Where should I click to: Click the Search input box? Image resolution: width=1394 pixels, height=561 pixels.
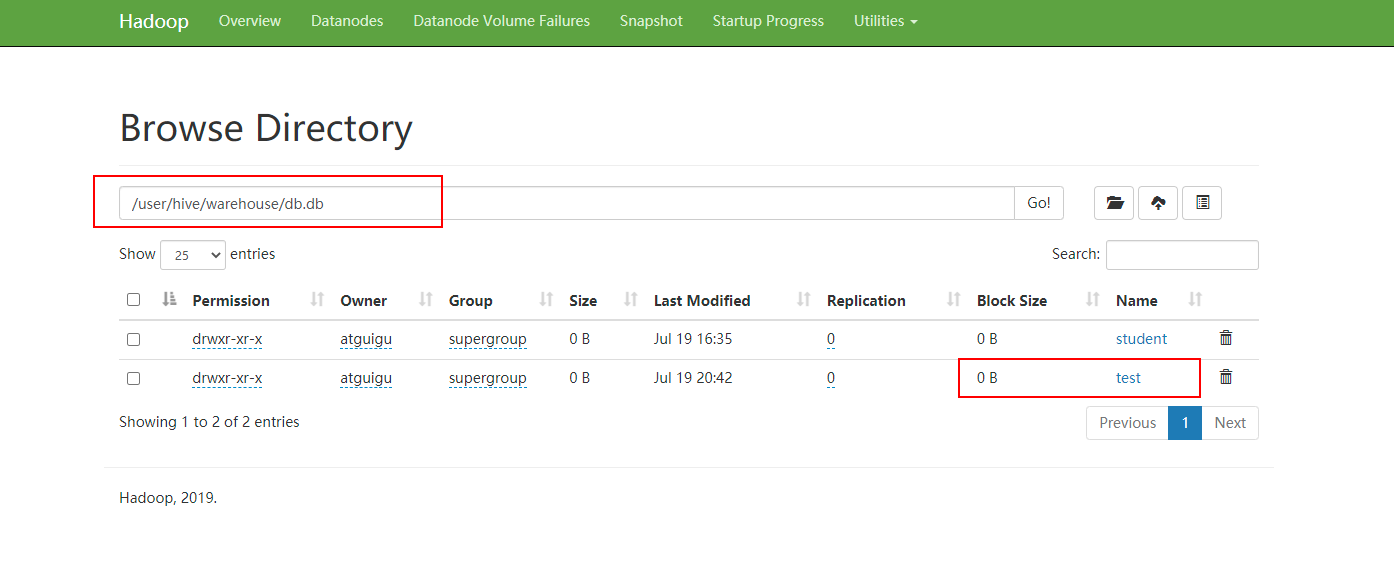(x=1182, y=255)
